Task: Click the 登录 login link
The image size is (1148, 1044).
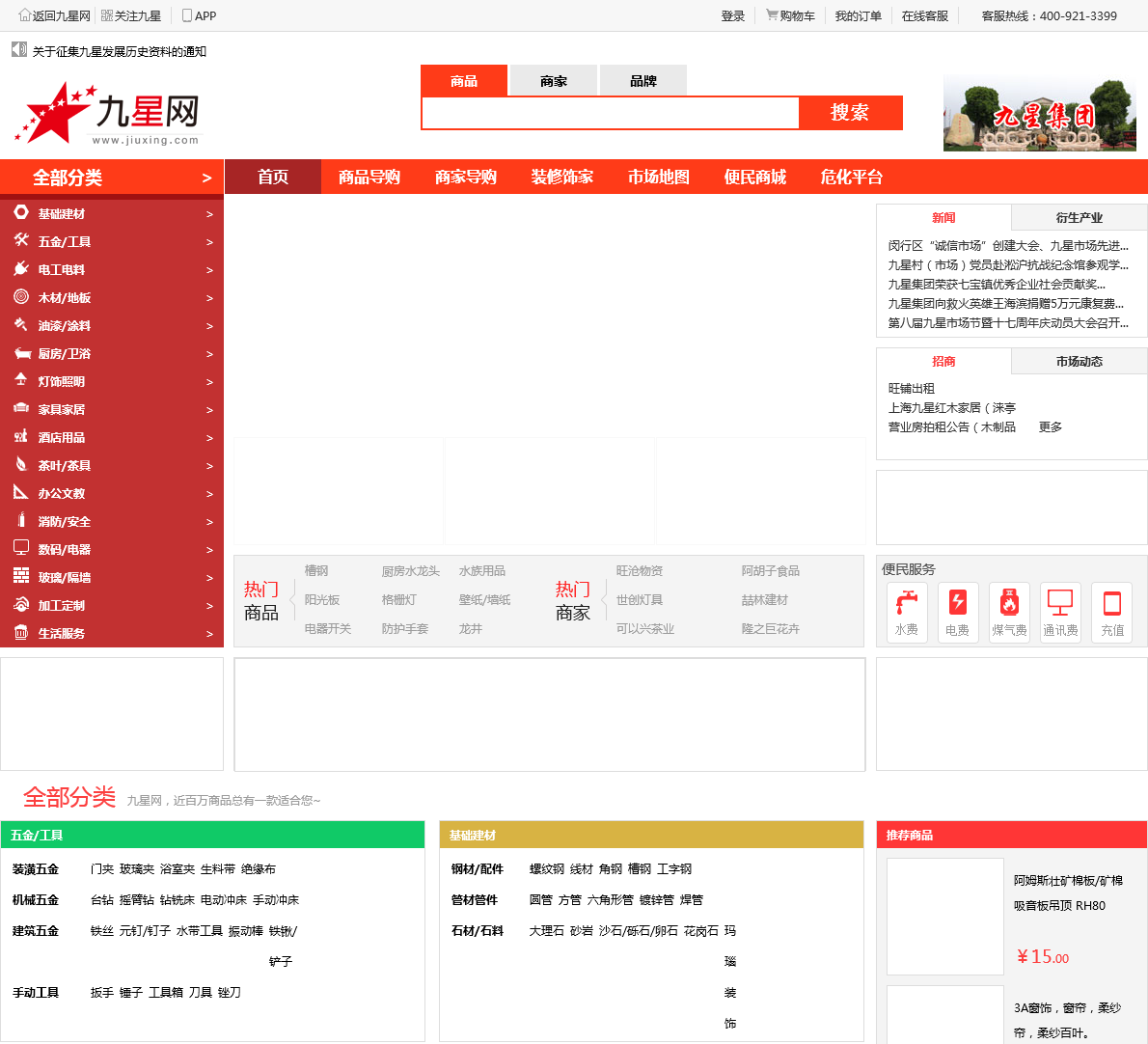Action: [732, 15]
